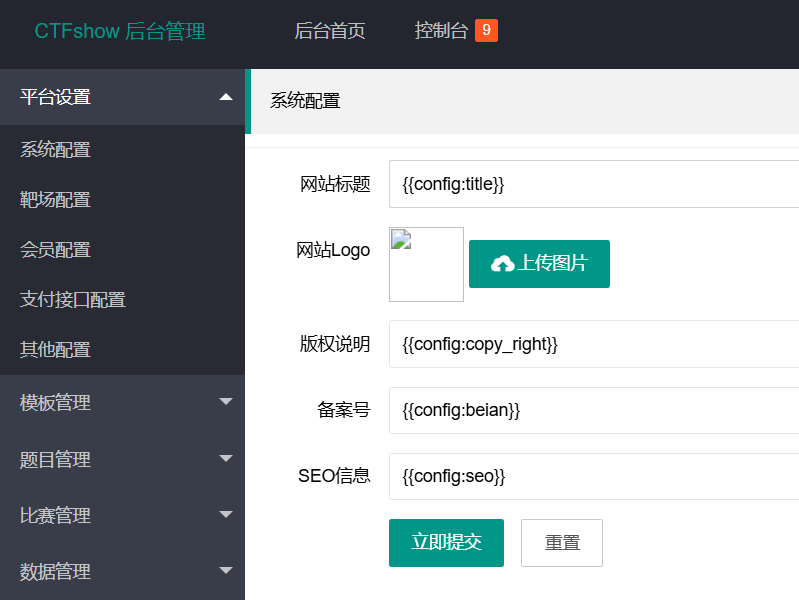Expand the 题目管理 dropdown arrow
The height and width of the screenshot is (600, 799).
coord(226,459)
